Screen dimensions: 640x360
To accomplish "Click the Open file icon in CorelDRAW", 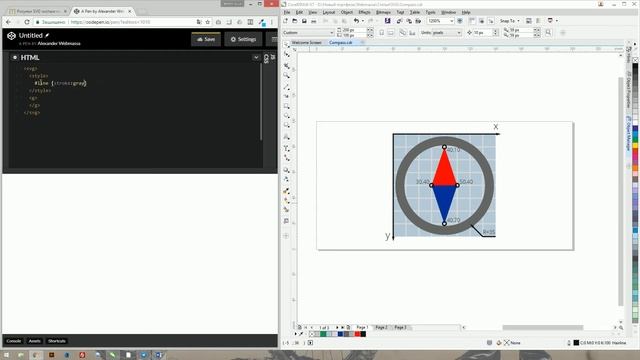I will (x=295, y=21).
